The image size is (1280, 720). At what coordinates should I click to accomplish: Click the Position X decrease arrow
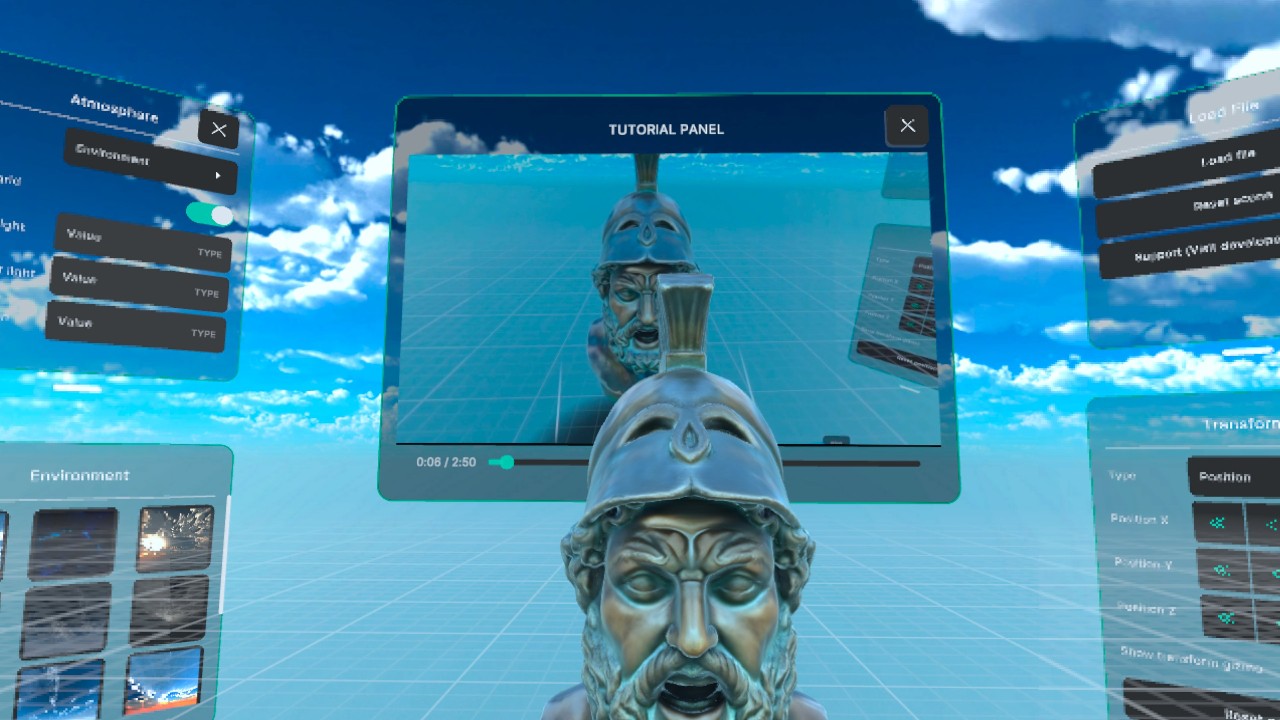point(1218,523)
